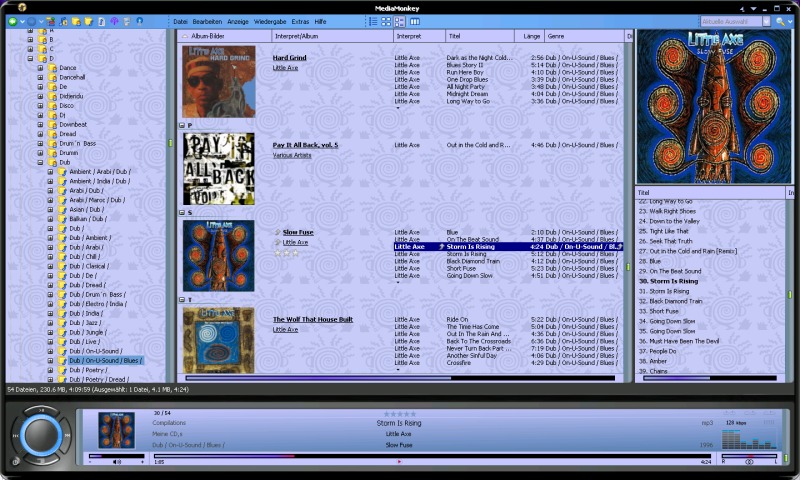This screenshot has height=480, width=800.
Task: Sort by the Genre column header
Action: pyautogui.click(x=584, y=36)
